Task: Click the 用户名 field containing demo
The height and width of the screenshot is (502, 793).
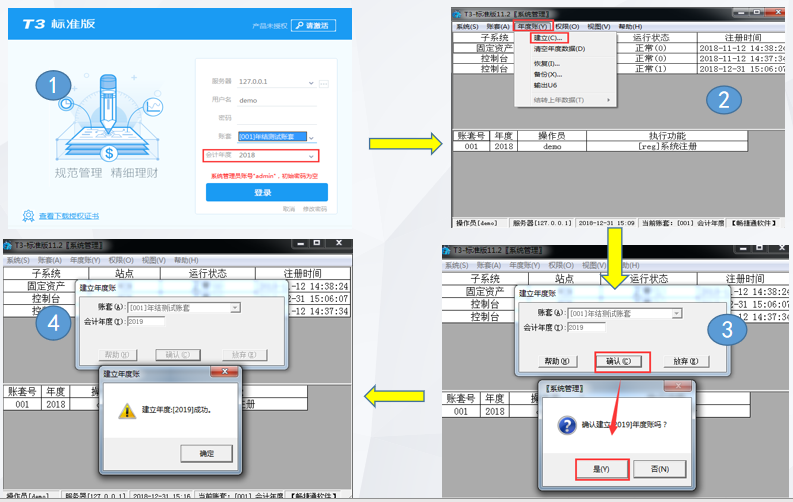Action: pos(277,100)
